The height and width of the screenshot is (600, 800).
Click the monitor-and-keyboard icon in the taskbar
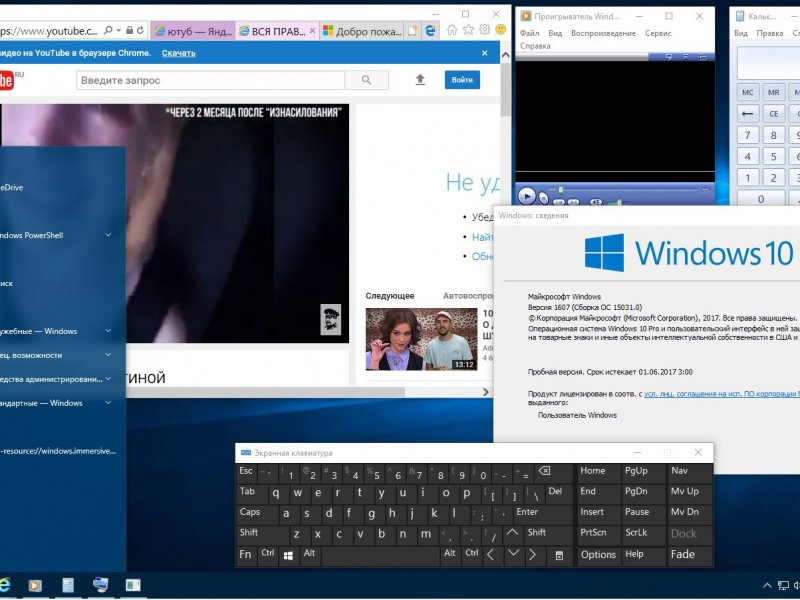click(101, 585)
